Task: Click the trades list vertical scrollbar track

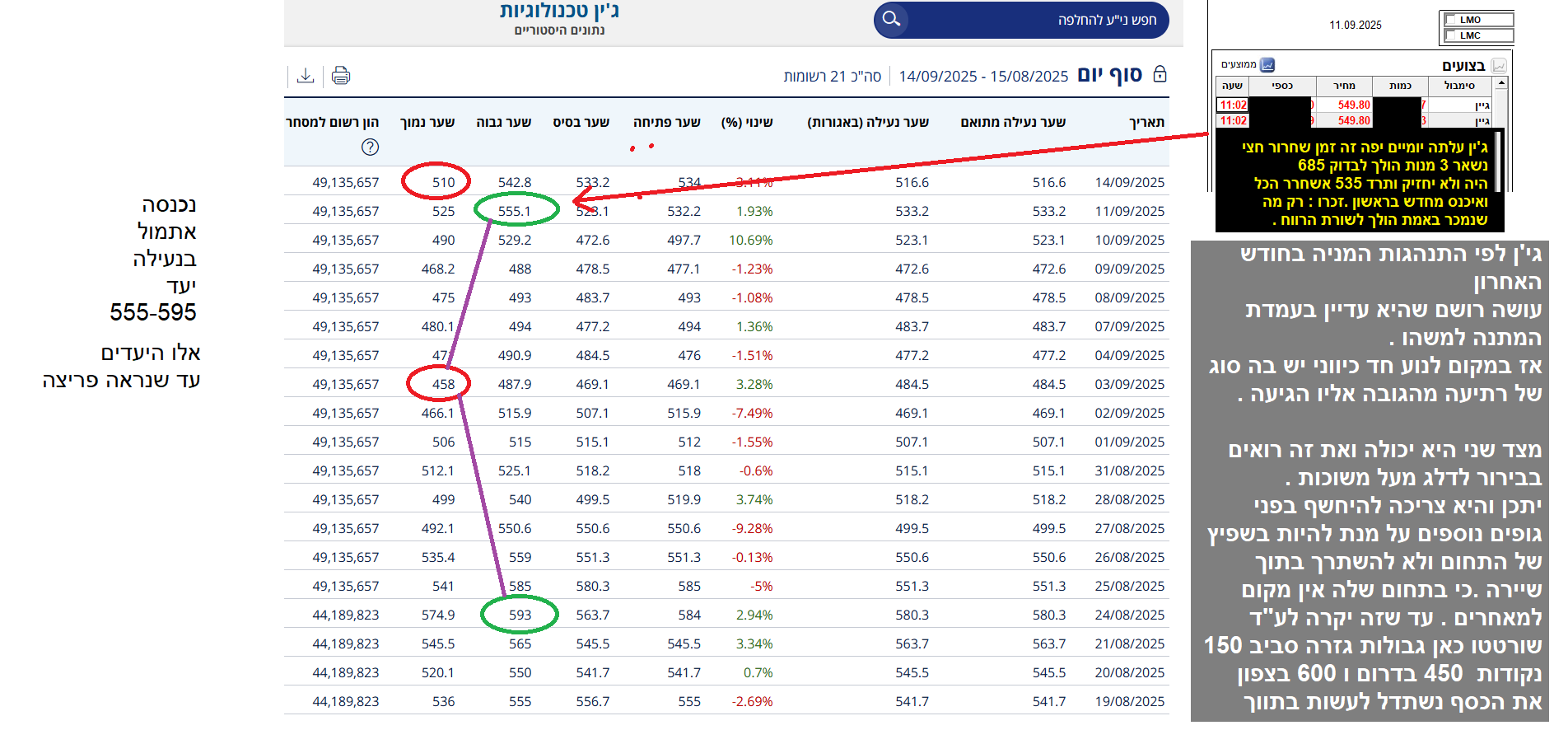Action: click(1501, 109)
